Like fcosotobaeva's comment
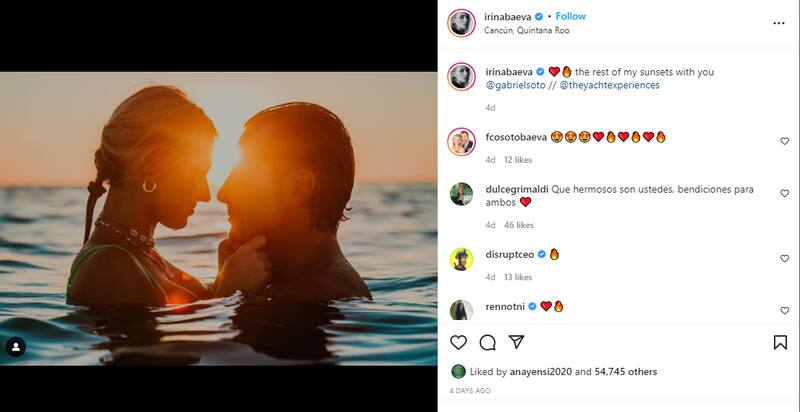This screenshot has width=800, height=412. tap(784, 141)
